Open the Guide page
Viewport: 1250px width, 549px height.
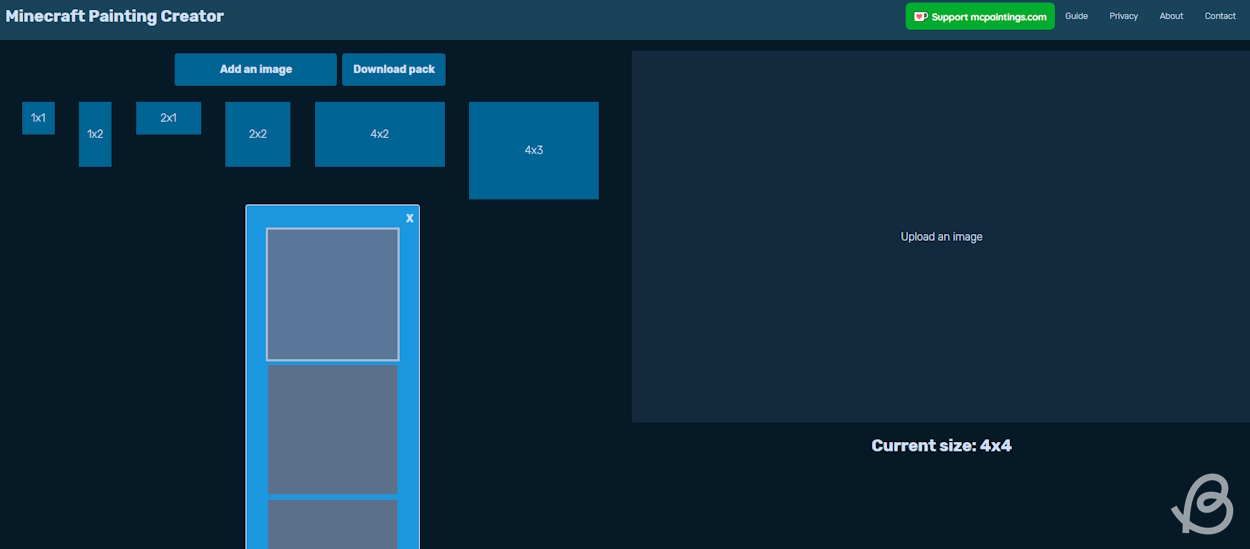[x=1076, y=16]
